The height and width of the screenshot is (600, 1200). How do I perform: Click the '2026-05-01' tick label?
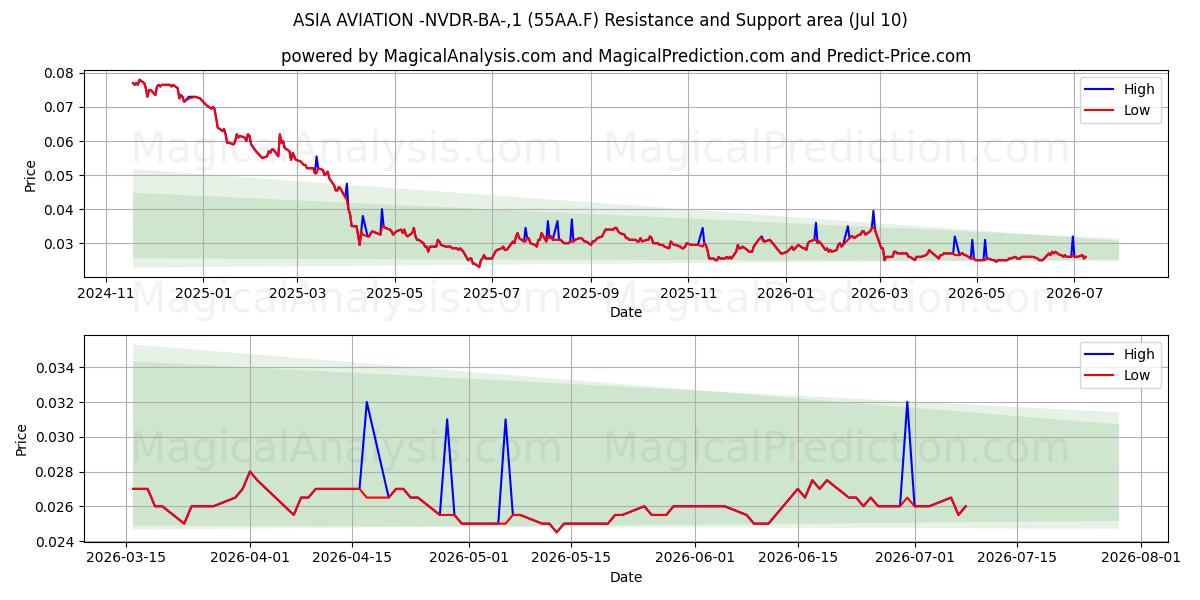(469, 558)
